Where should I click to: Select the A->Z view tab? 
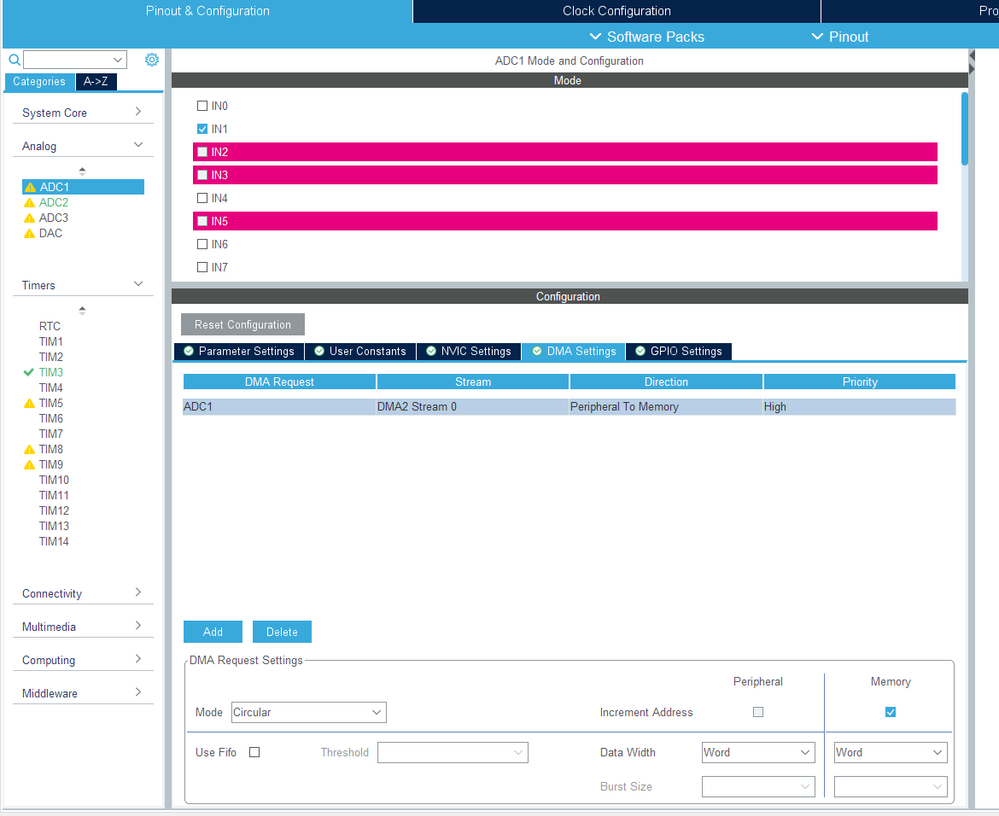point(96,82)
